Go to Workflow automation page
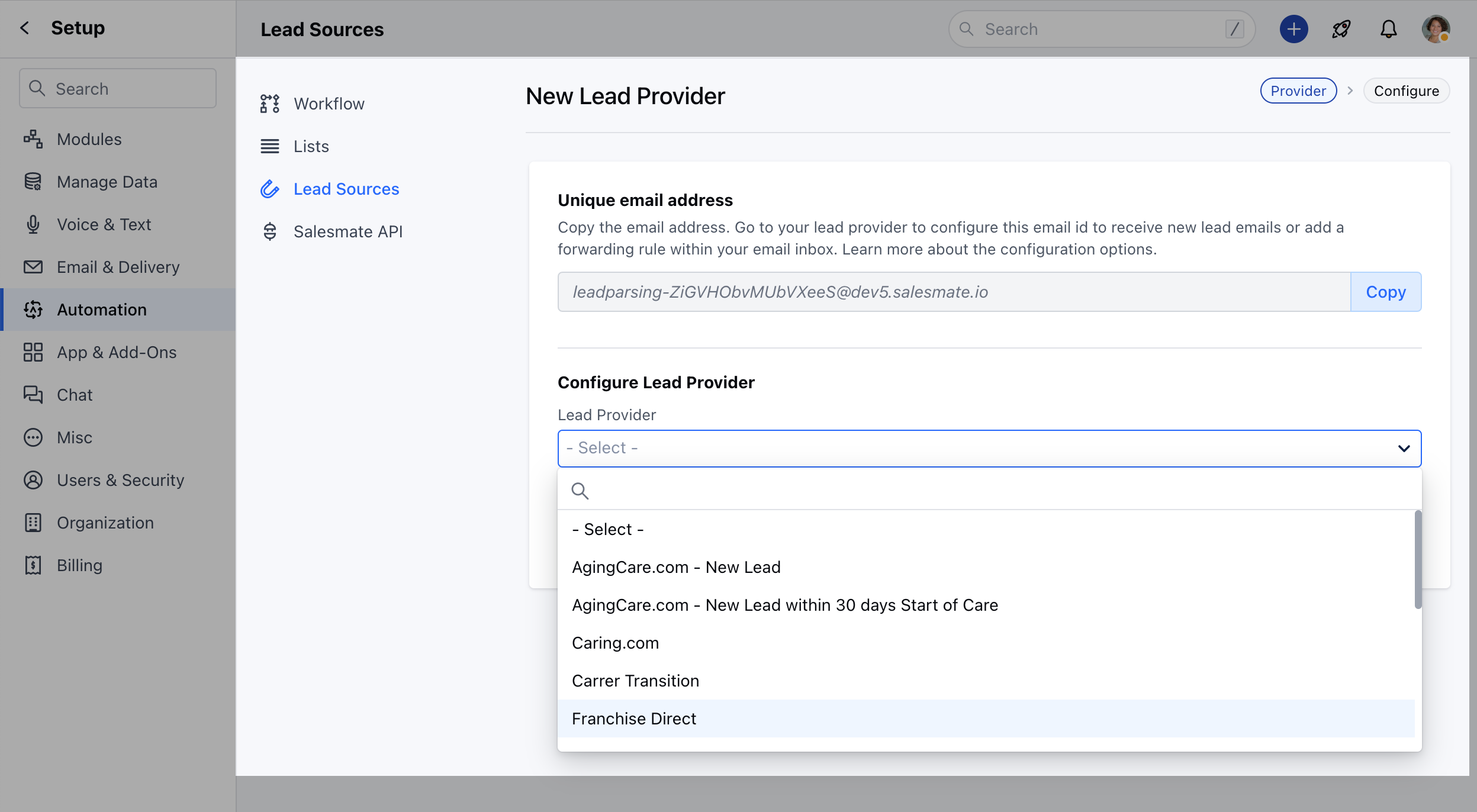 [329, 104]
